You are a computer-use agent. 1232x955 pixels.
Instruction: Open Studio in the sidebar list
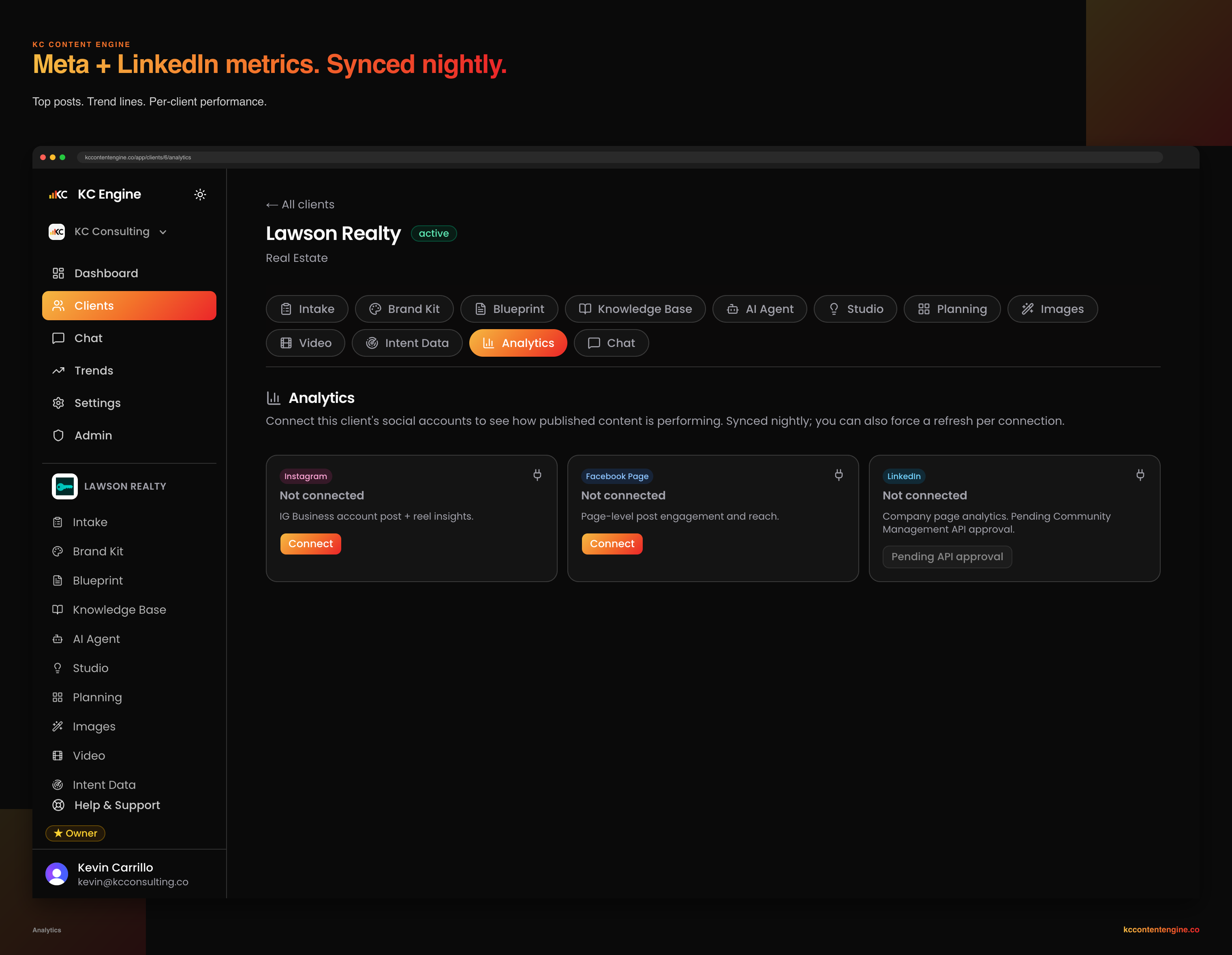point(129,668)
